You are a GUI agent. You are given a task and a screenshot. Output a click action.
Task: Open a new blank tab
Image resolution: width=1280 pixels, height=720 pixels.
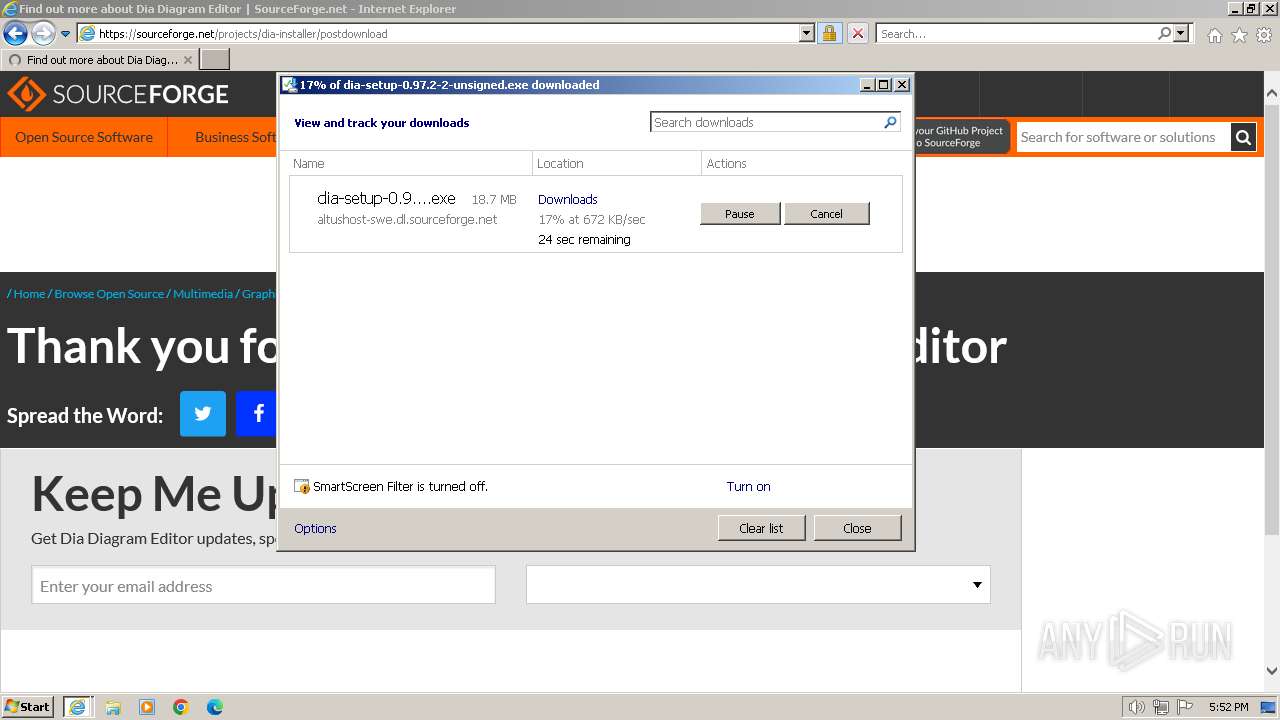click(x=215, y=60)
